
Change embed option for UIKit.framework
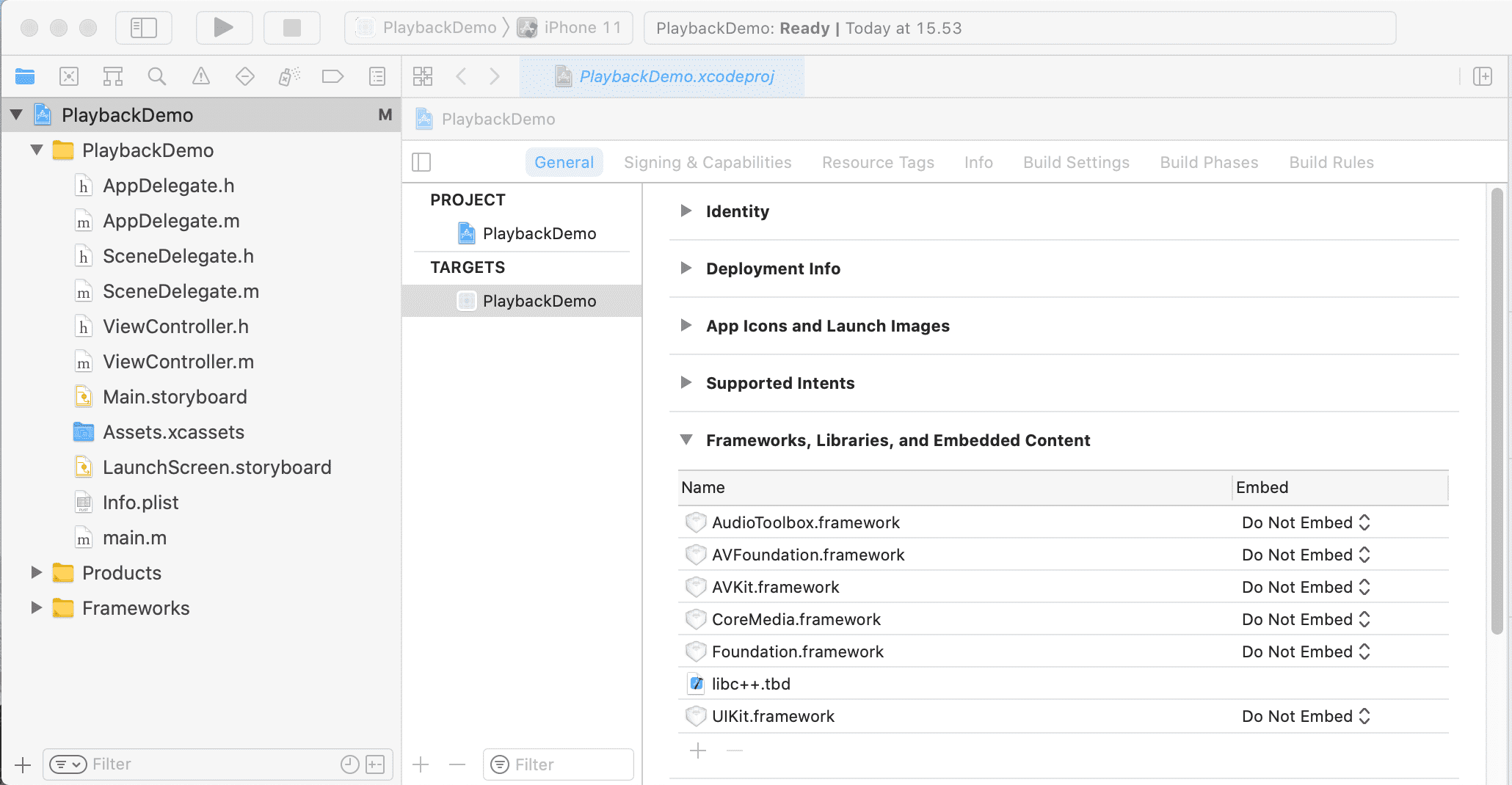click(x=1306, y=716)
